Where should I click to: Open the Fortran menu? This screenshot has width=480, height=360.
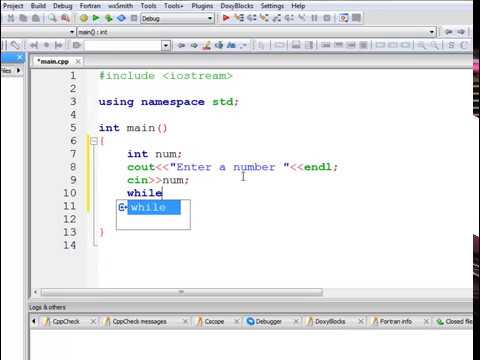(90, 6)
